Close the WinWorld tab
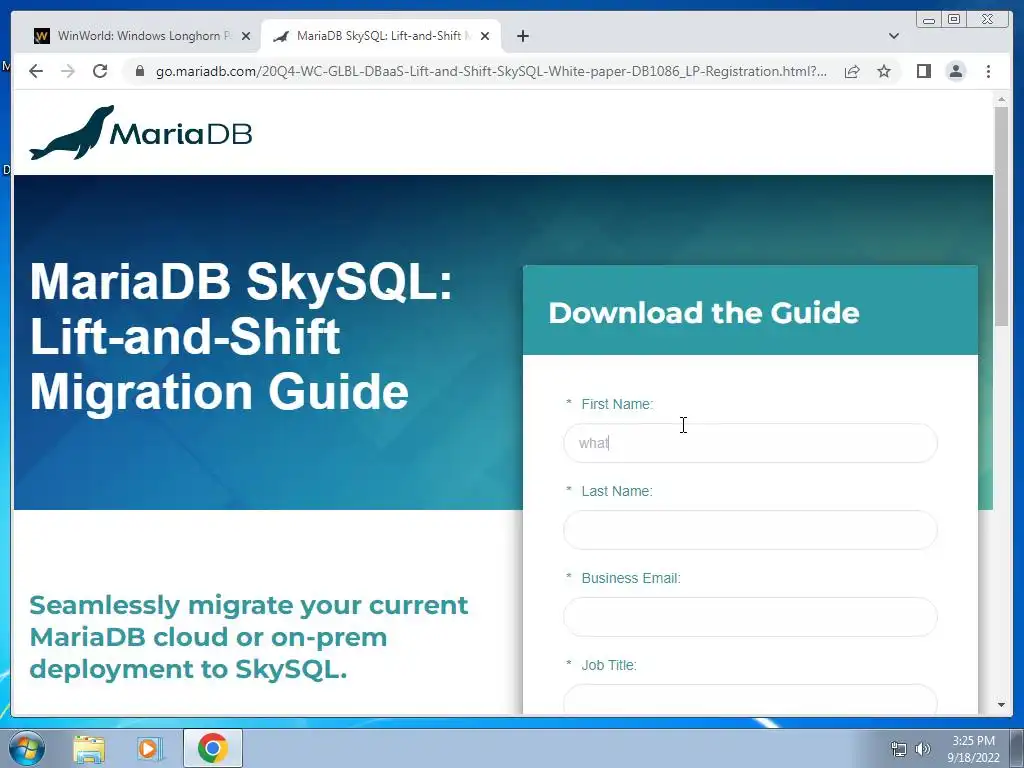The height and width of the screenshot is (768, 1024). point(246,36)
